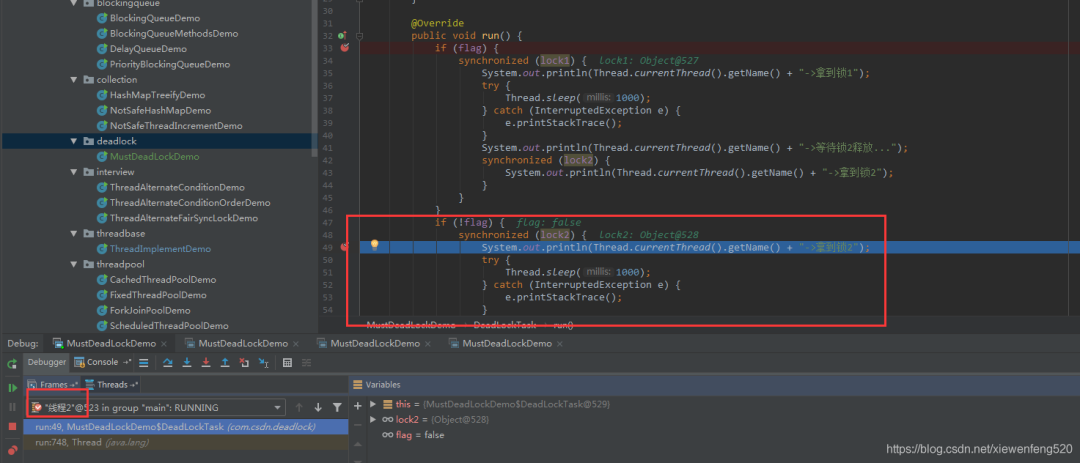Expand the 'this' variable node
Screen dimensions: 1080x463
point(373,404)
